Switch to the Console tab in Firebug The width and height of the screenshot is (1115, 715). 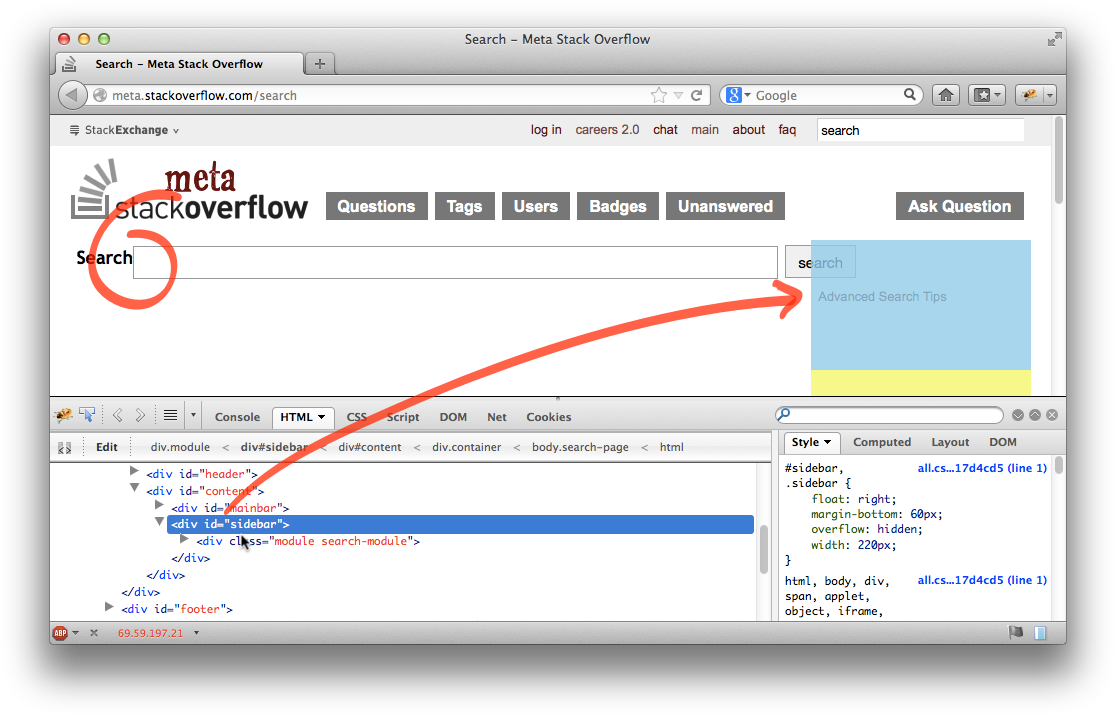point(237,417)
